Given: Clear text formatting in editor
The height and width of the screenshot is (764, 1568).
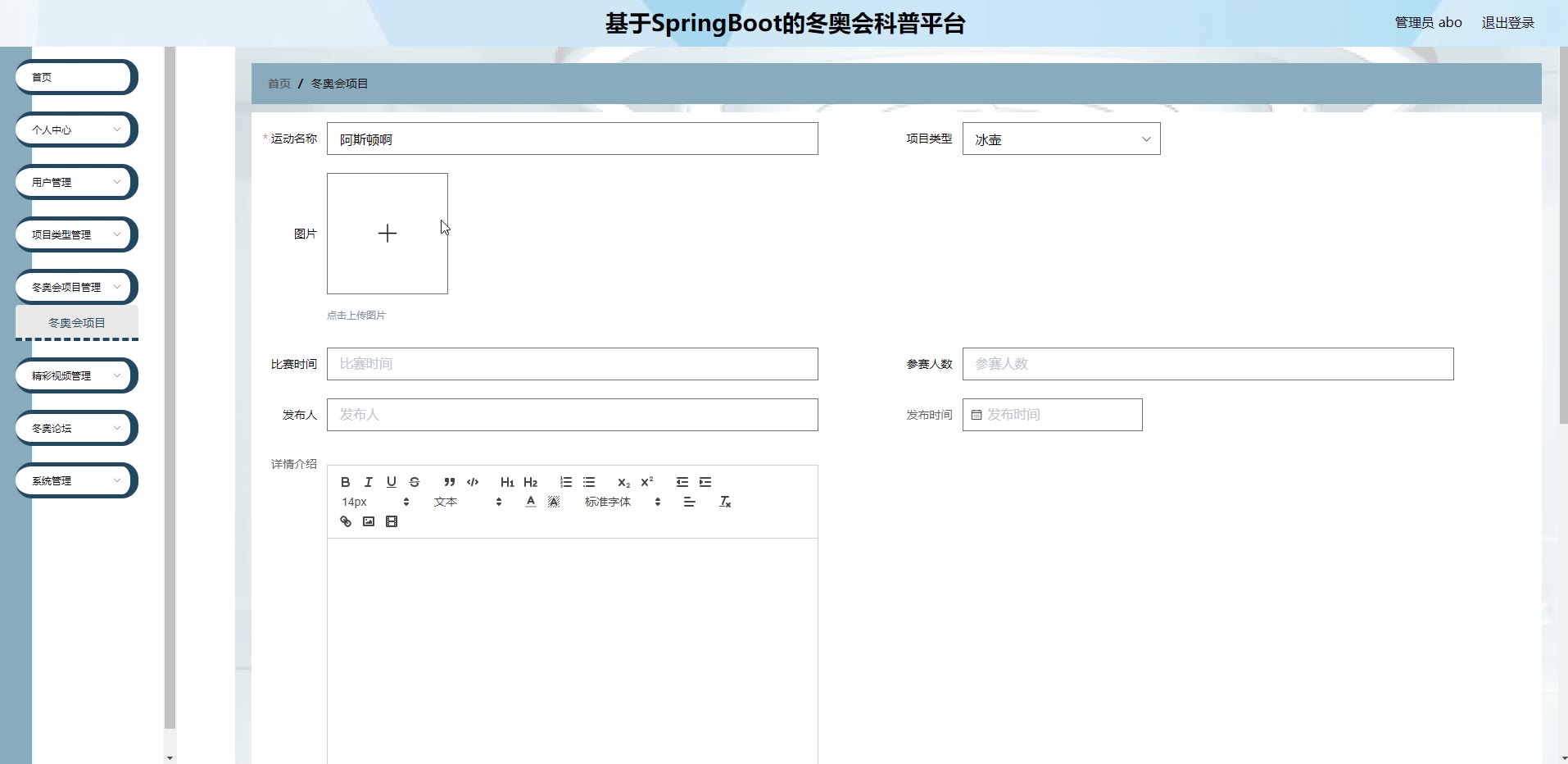Looking at the screenshot, I should click(x=725, y=502).
